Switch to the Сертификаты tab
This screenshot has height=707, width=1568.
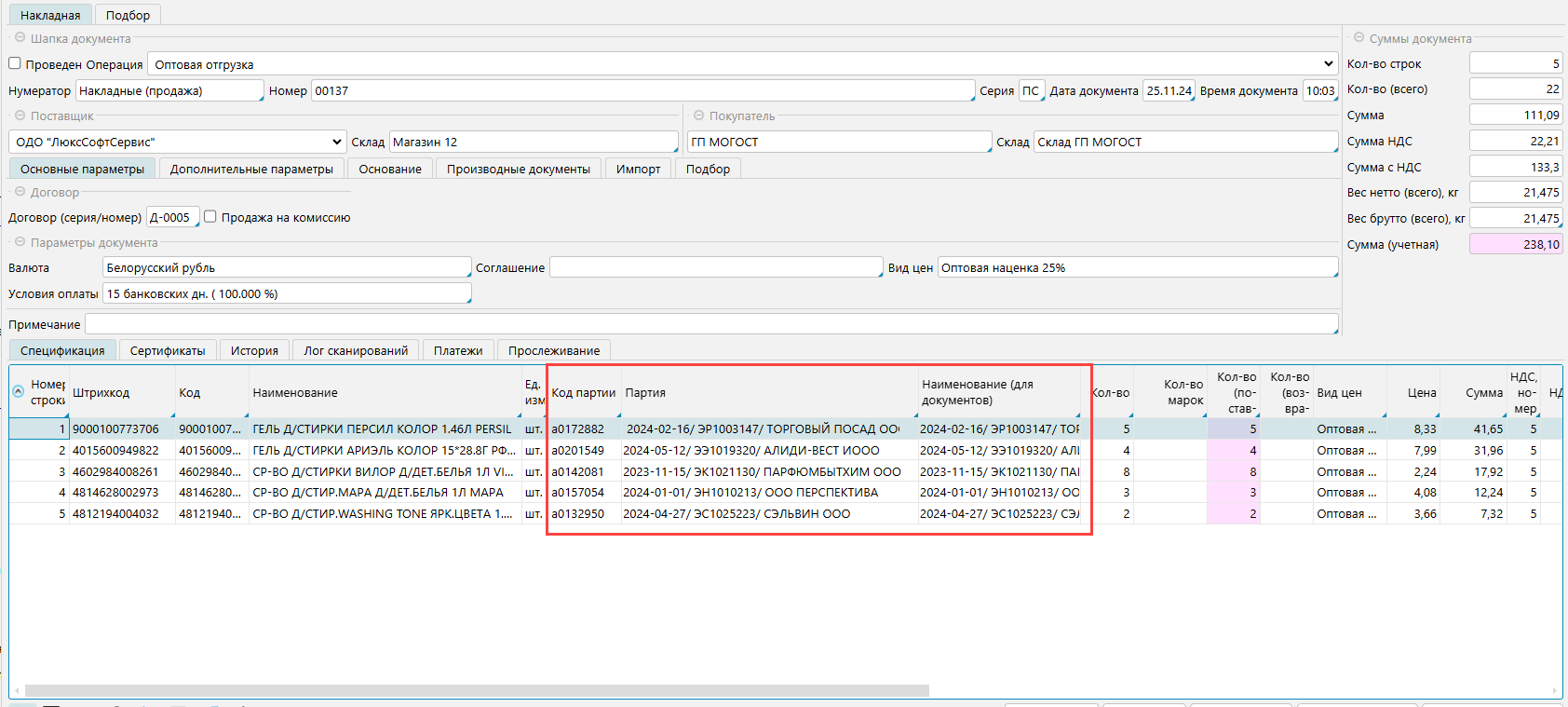pos(168,350)
